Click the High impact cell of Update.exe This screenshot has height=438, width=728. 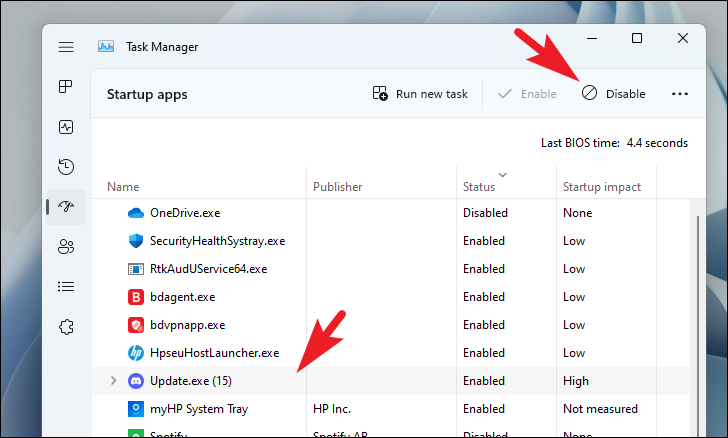pyautogui.click(x=576, y=381)
